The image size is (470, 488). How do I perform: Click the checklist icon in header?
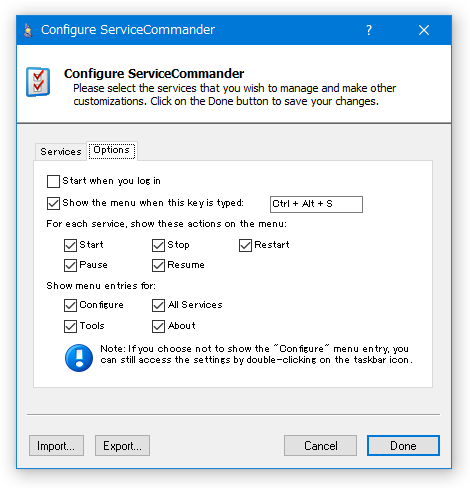point(38,82)
